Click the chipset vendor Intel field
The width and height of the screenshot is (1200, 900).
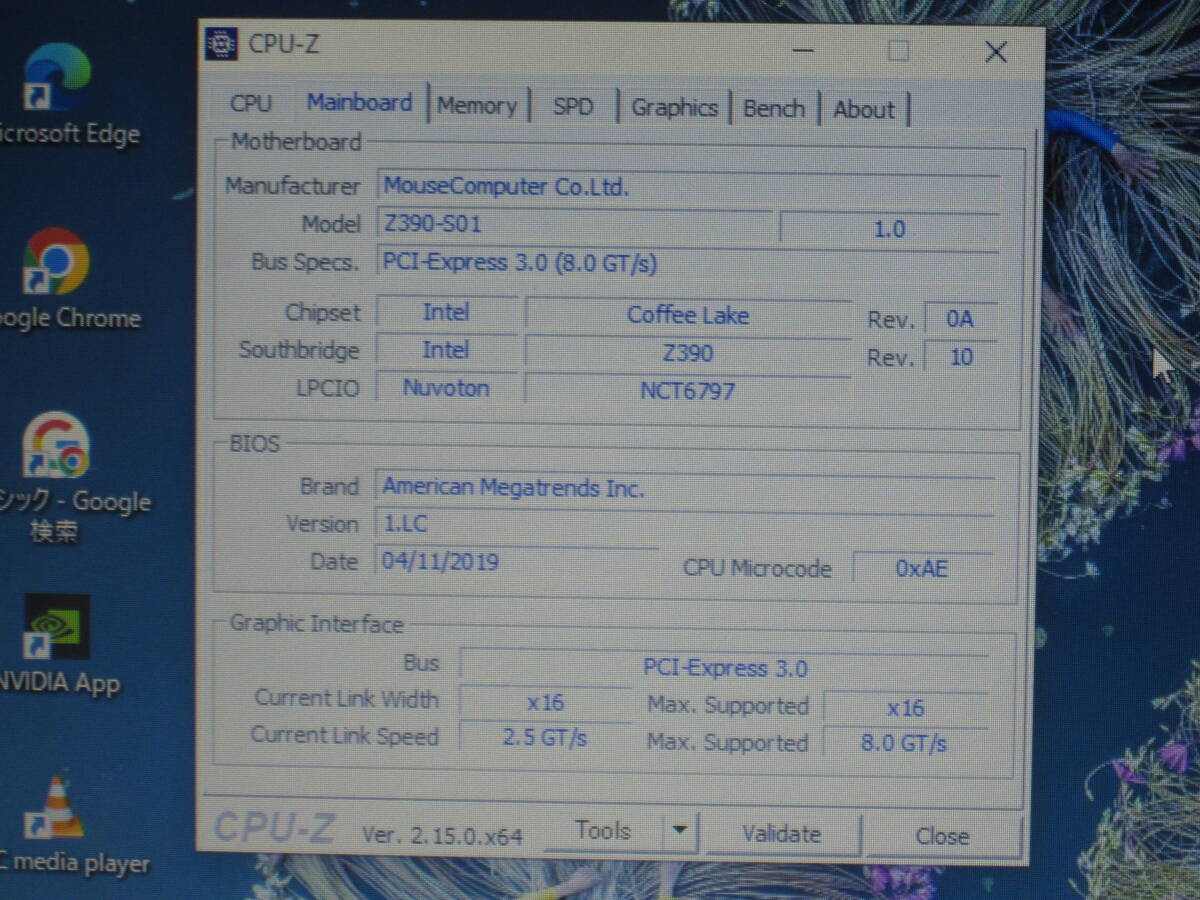click(446, 312)
